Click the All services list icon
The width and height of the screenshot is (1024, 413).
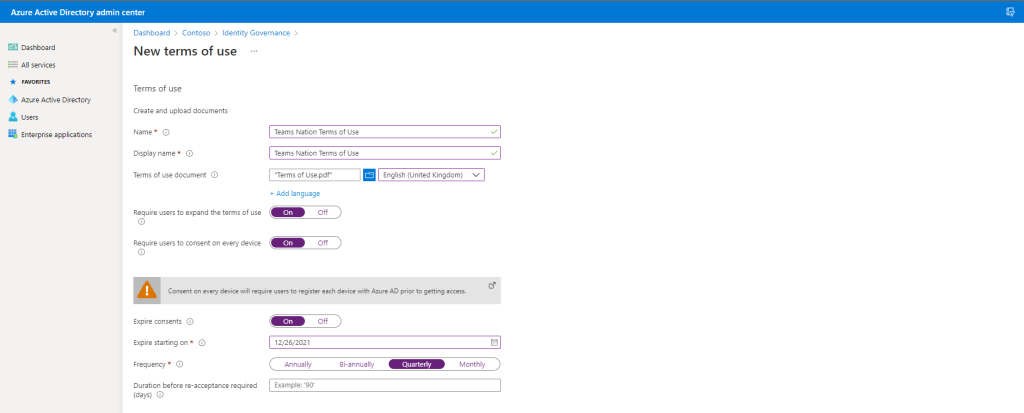(13, 65)
